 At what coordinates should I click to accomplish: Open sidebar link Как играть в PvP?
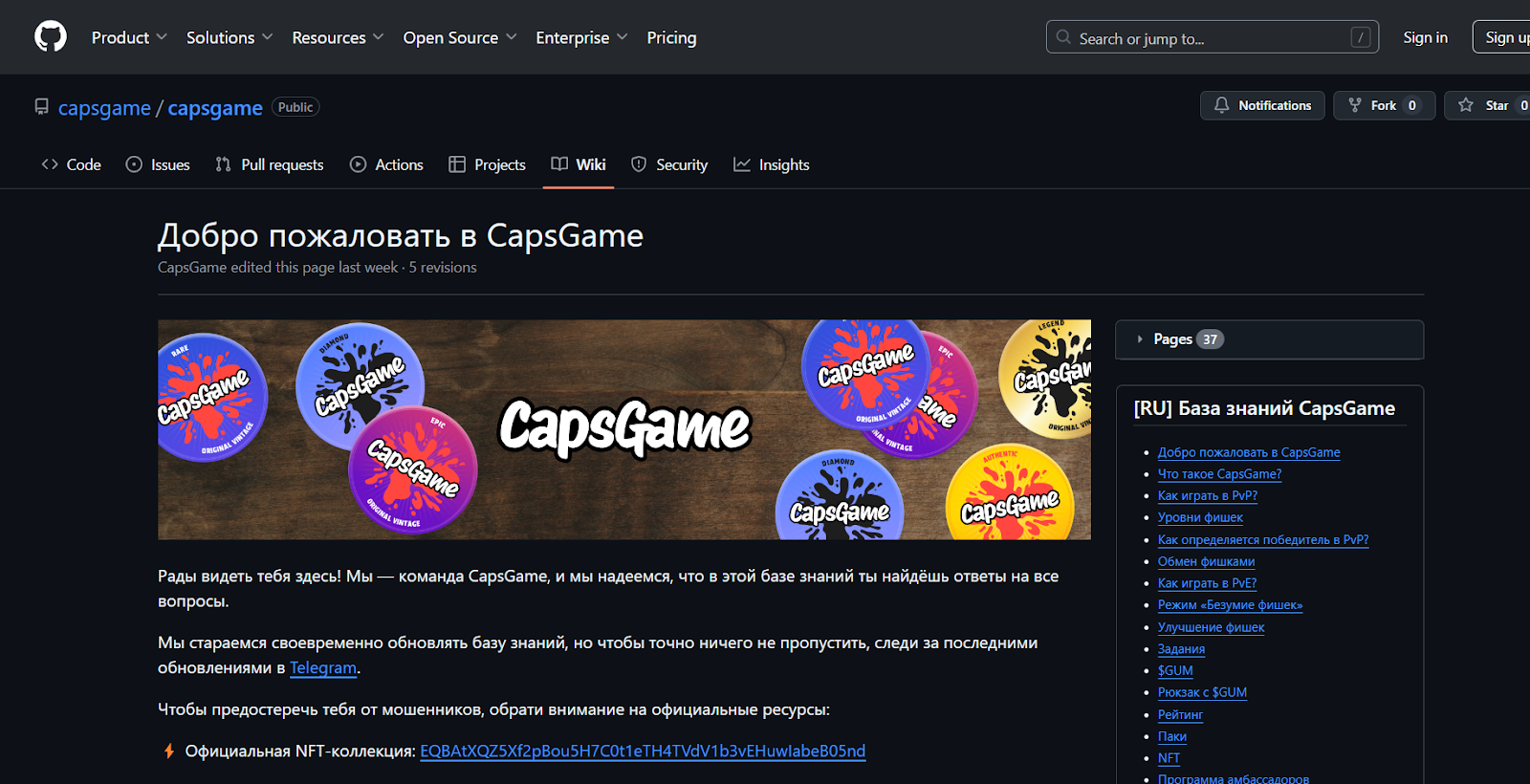coord(1208,496)
